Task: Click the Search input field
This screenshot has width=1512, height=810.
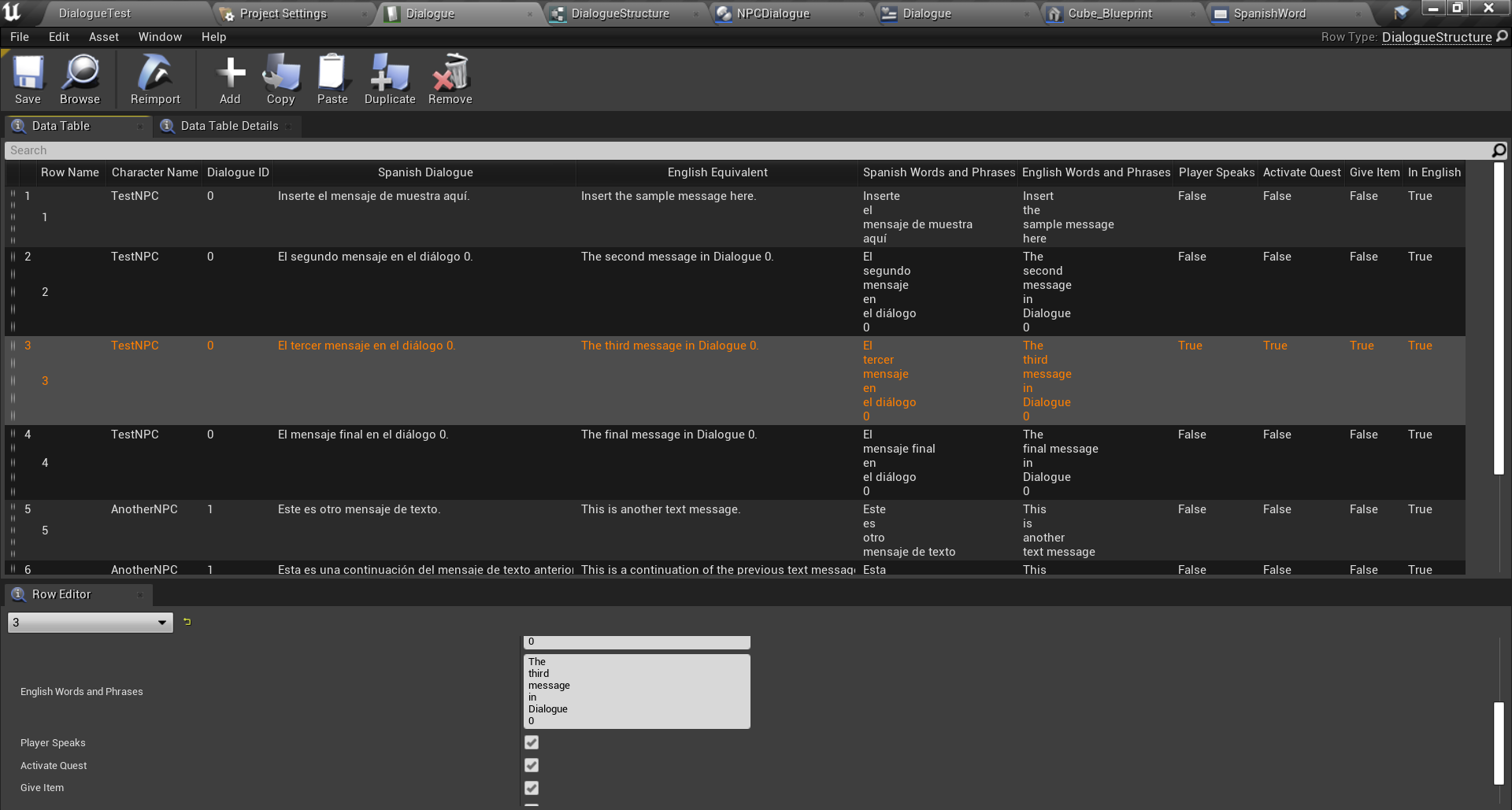Action: (748, 150)
